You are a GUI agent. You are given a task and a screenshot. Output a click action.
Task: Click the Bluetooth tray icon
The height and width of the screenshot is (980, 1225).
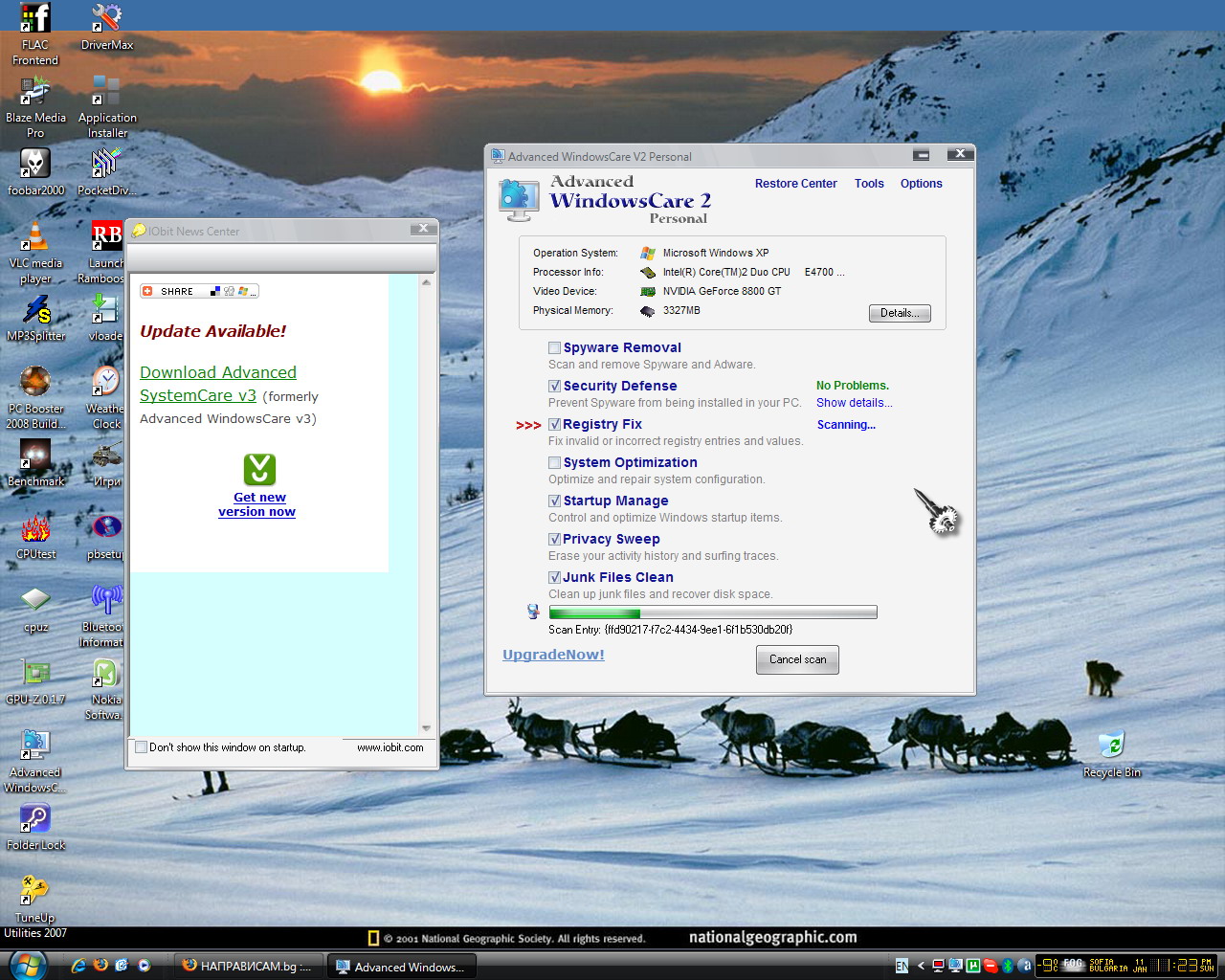point(1008,966)
